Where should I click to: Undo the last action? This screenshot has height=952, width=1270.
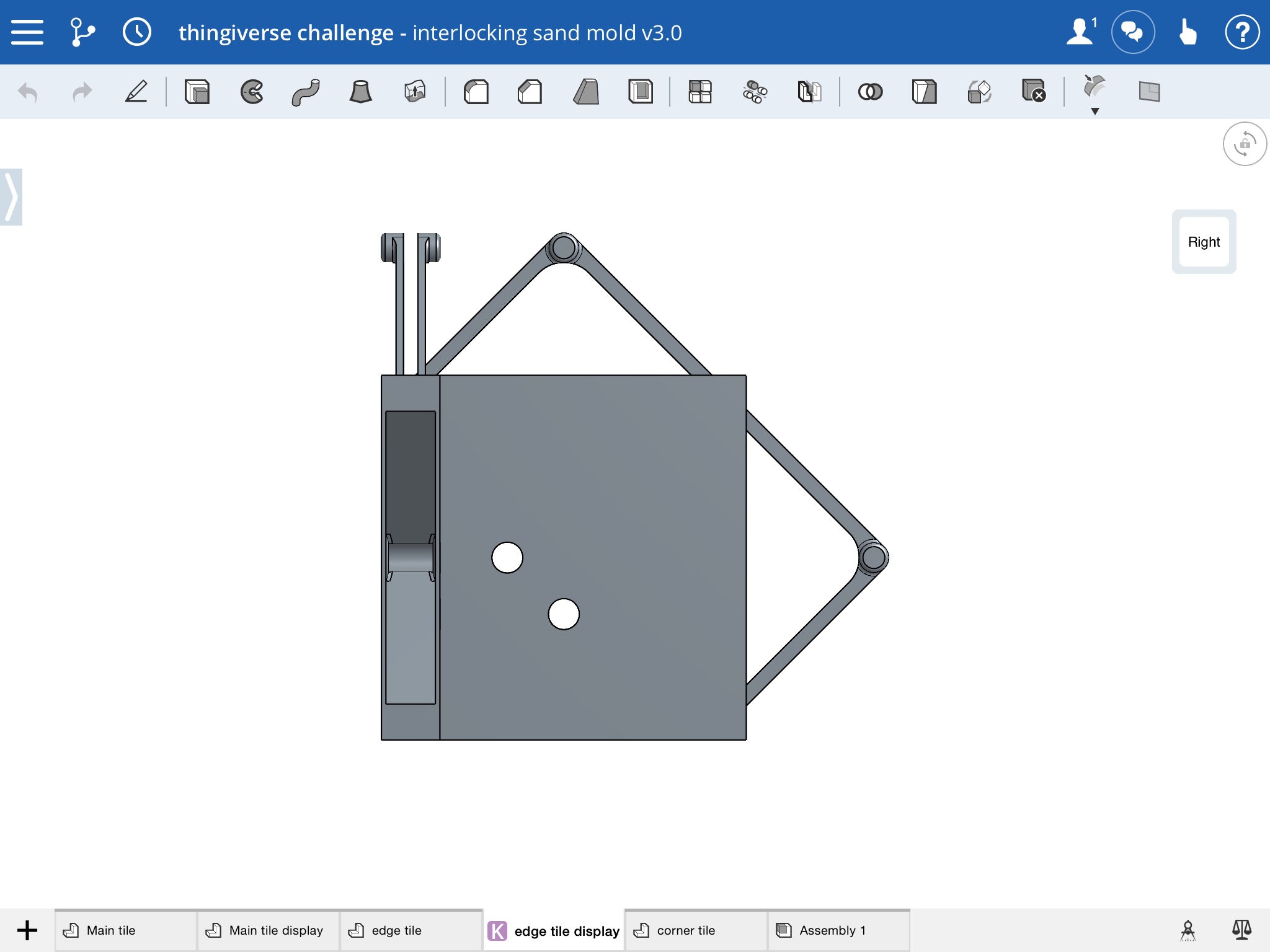coord(28,92)
